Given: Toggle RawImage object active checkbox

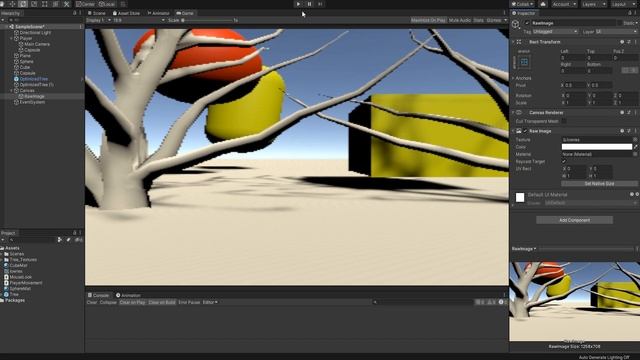Looking at the screenshot, I should (x=527, y=23).
